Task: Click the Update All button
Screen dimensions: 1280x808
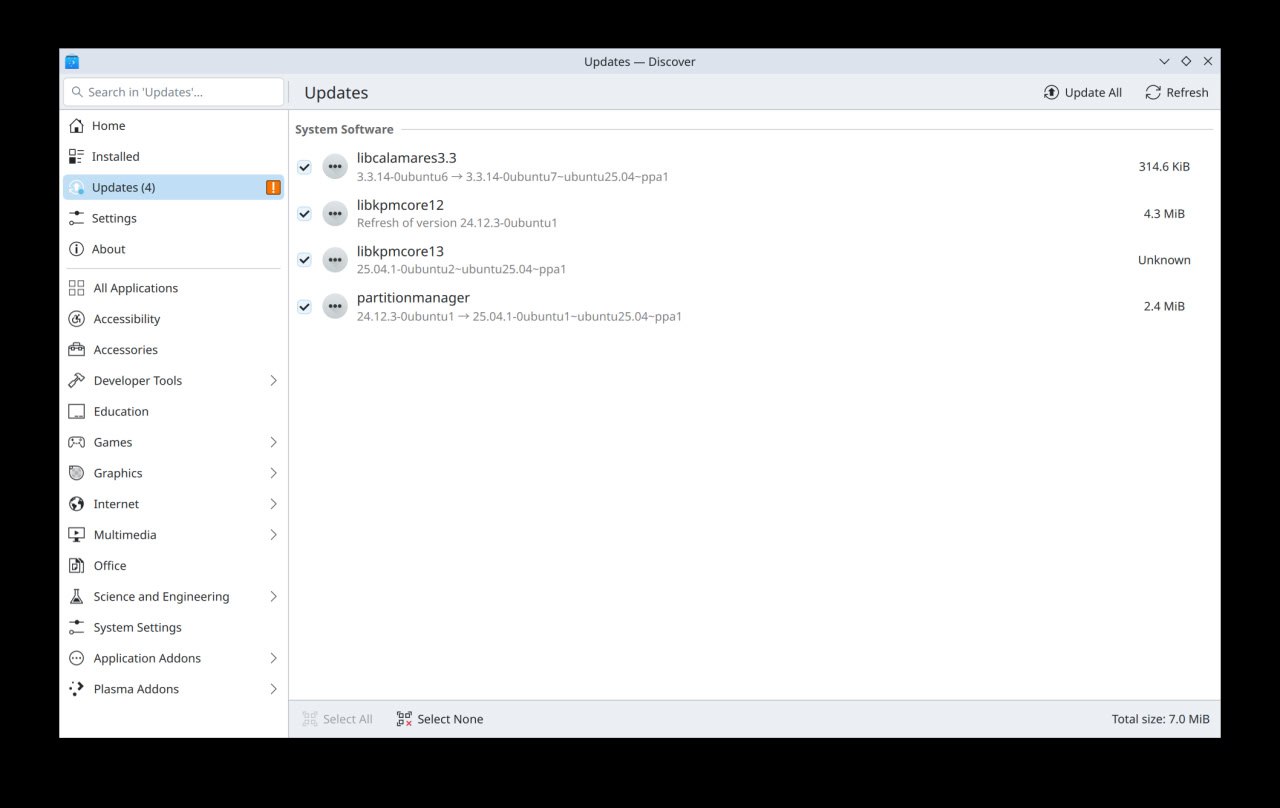Action: 1083,93
